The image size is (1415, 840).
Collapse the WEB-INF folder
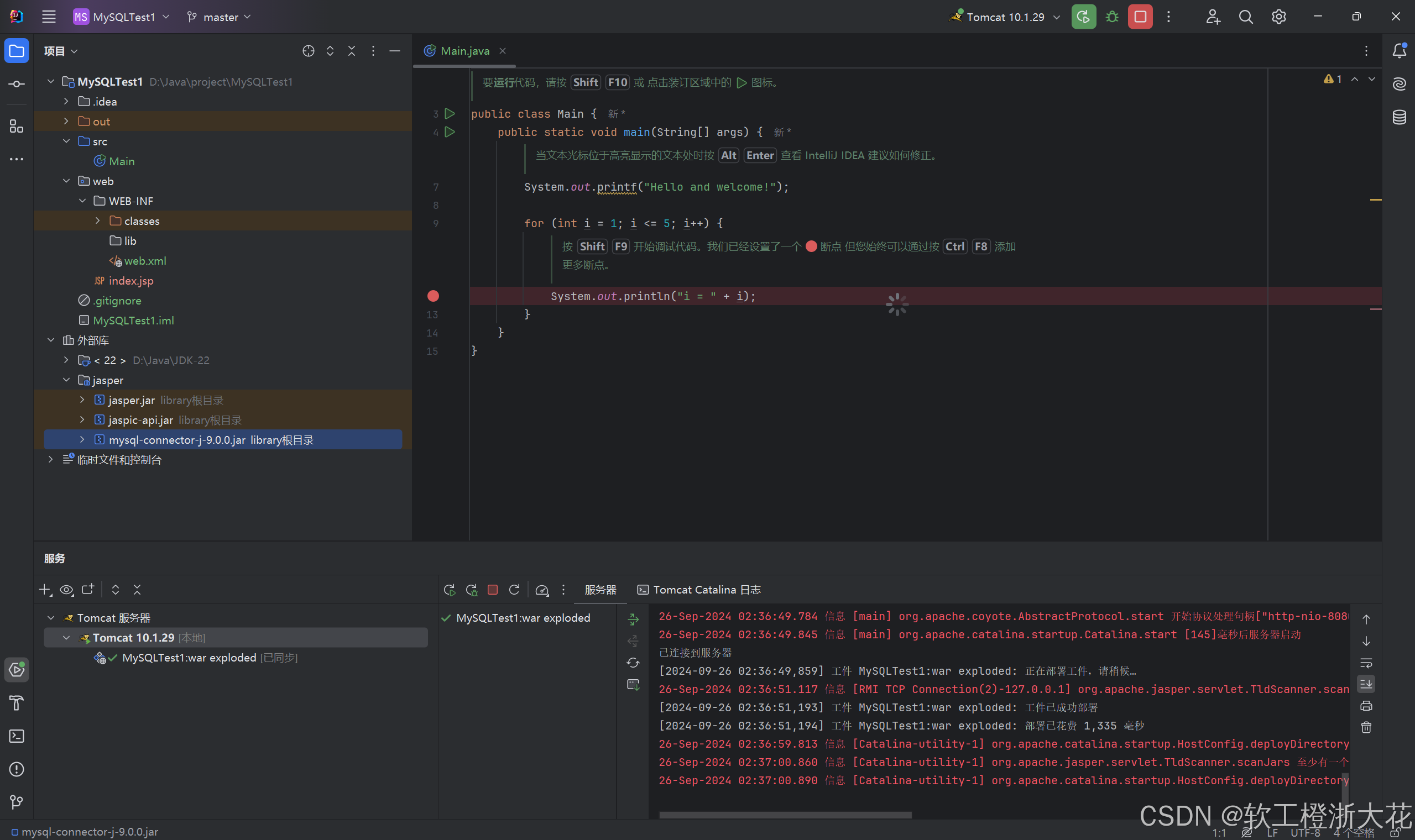82,201
